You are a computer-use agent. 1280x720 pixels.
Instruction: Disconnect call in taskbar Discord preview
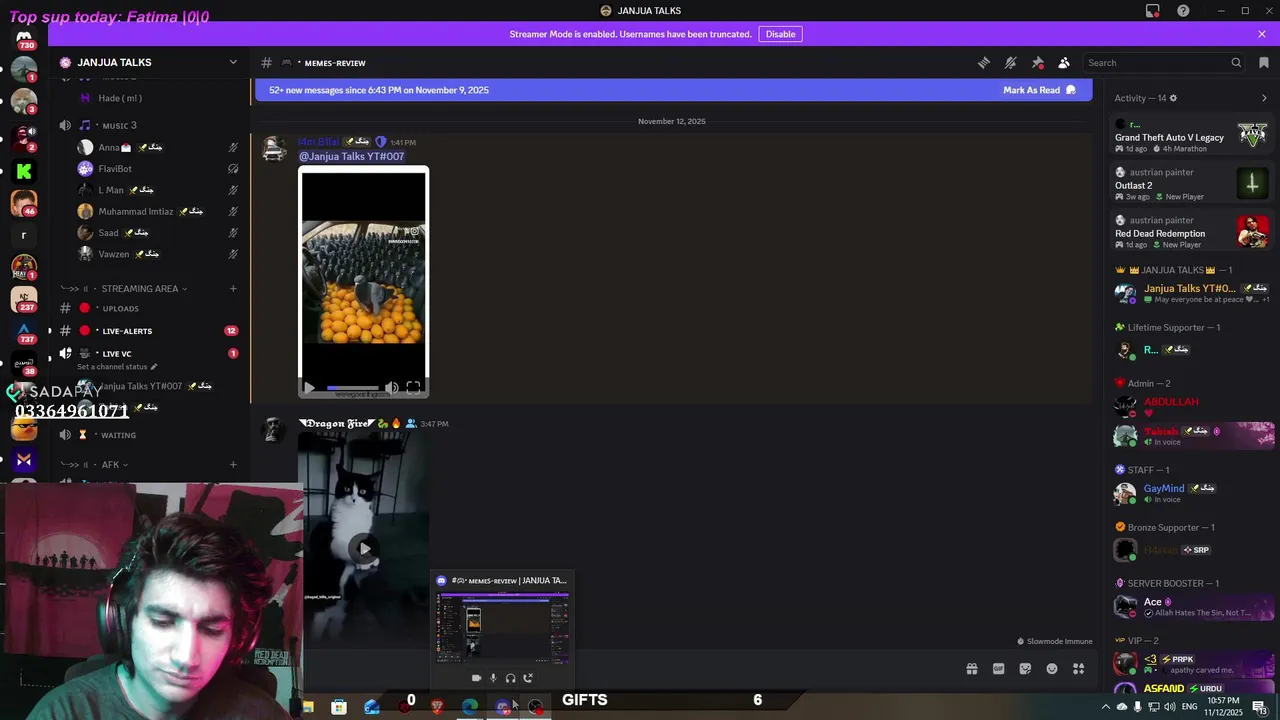[x=528, y=678]
